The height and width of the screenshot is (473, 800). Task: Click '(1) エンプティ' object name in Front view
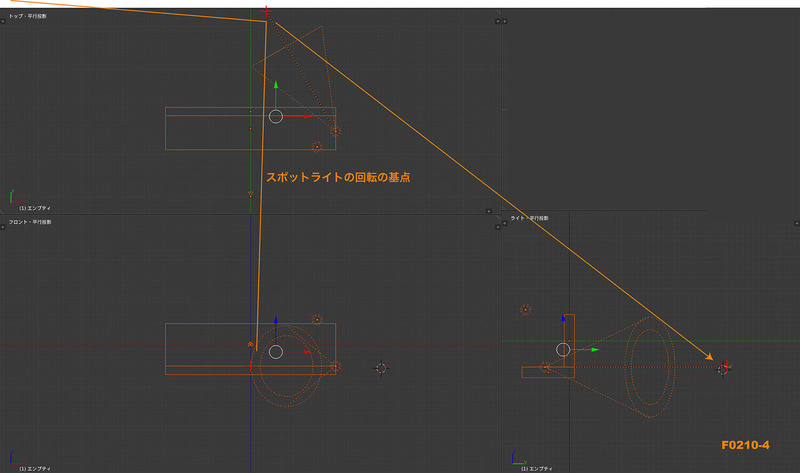[x=35, y=468]
